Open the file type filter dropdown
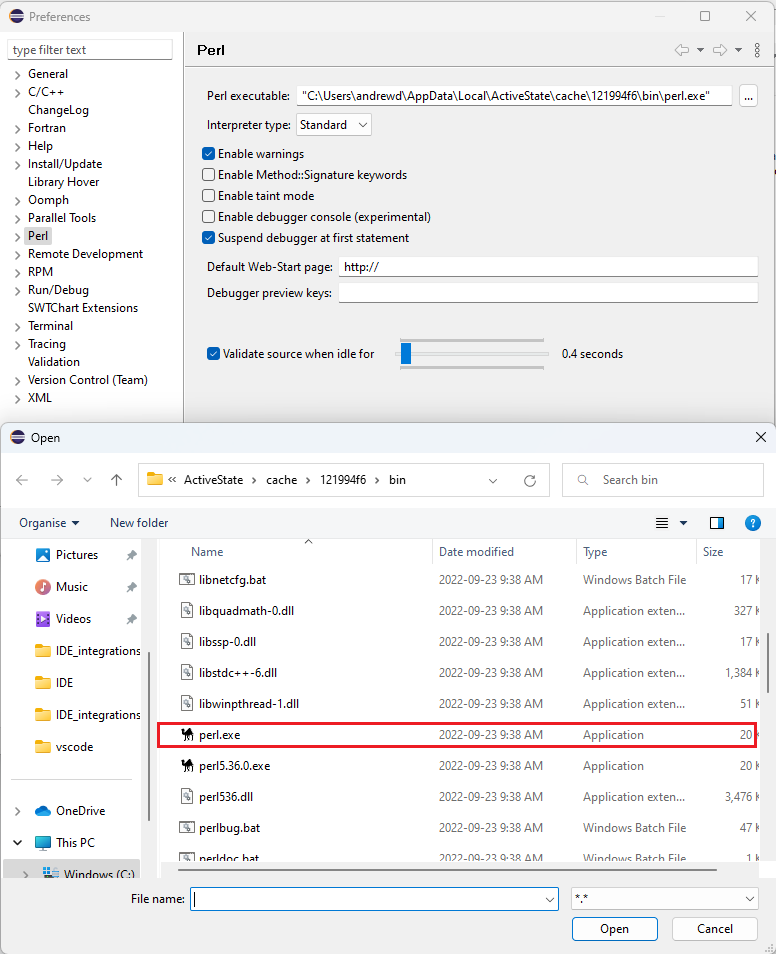776x954 pixels. [664, 899]
